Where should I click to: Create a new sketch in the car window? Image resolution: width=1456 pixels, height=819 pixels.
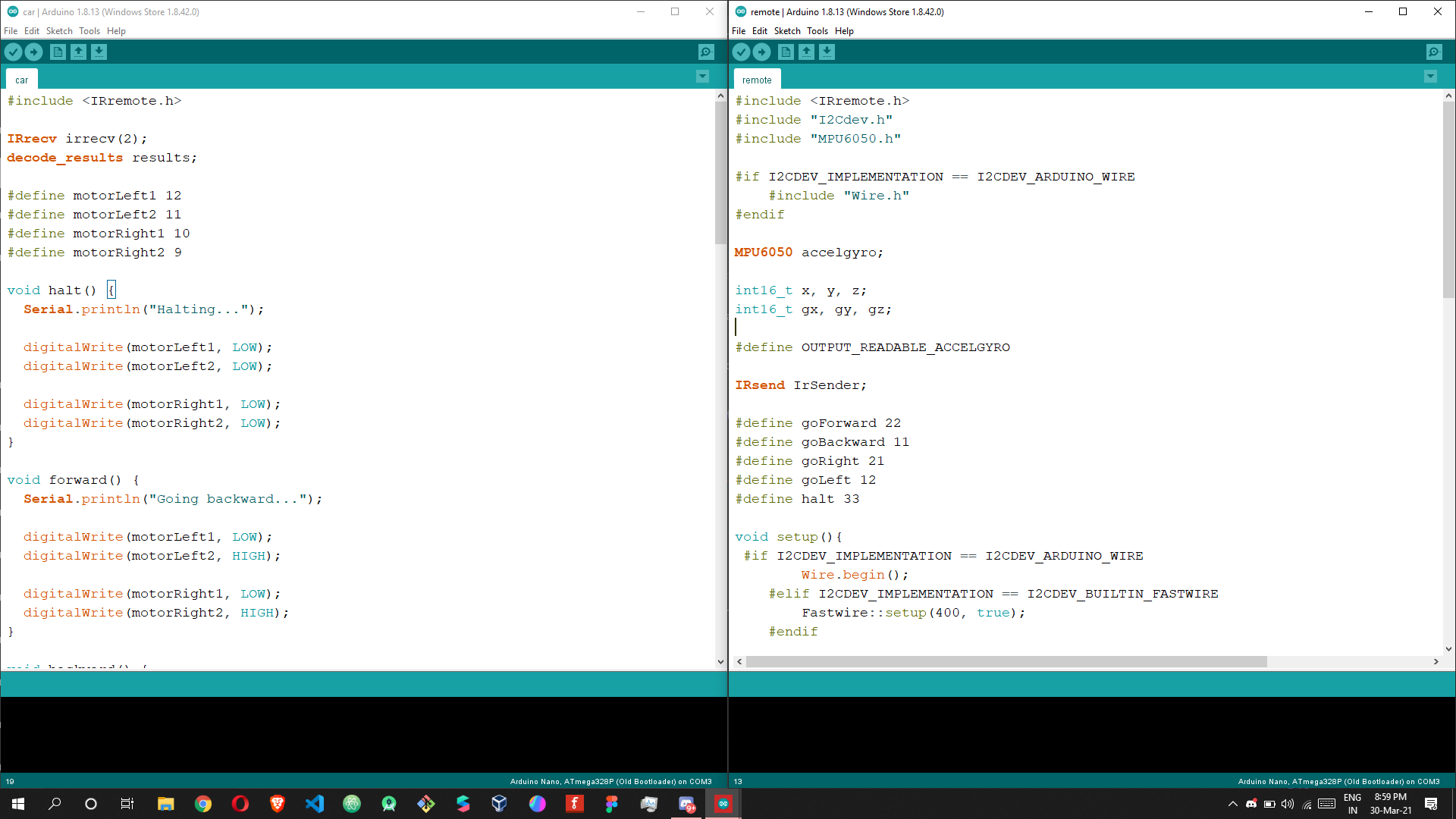[58, 52]
